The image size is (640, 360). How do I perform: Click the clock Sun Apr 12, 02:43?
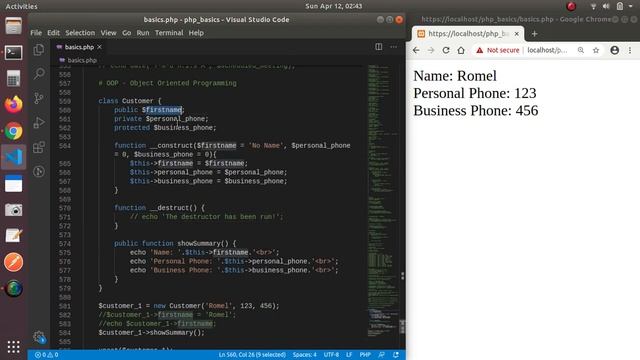click(333, 6)
